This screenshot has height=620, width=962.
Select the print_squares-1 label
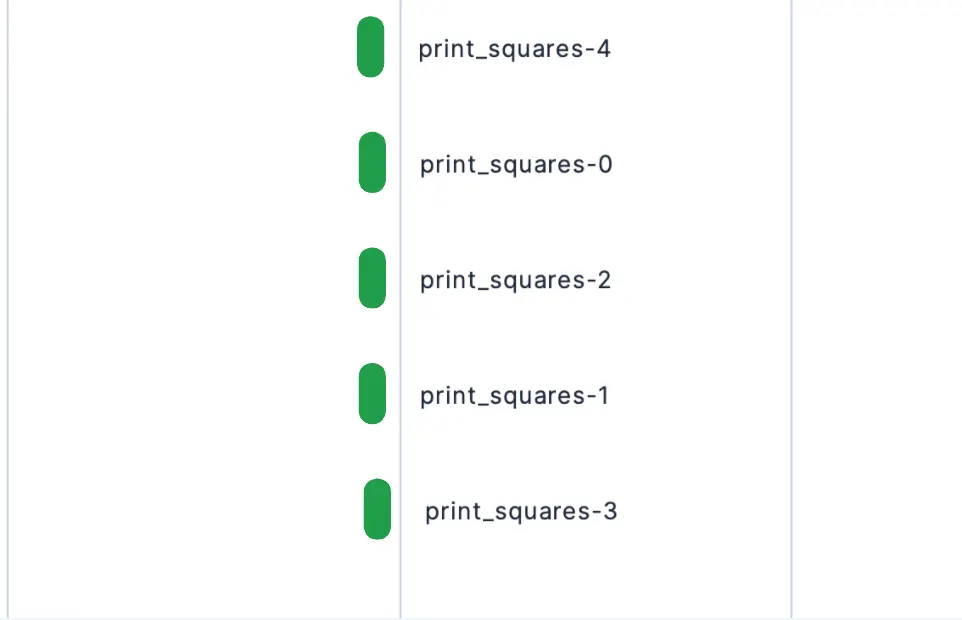(x=514, y=395)
